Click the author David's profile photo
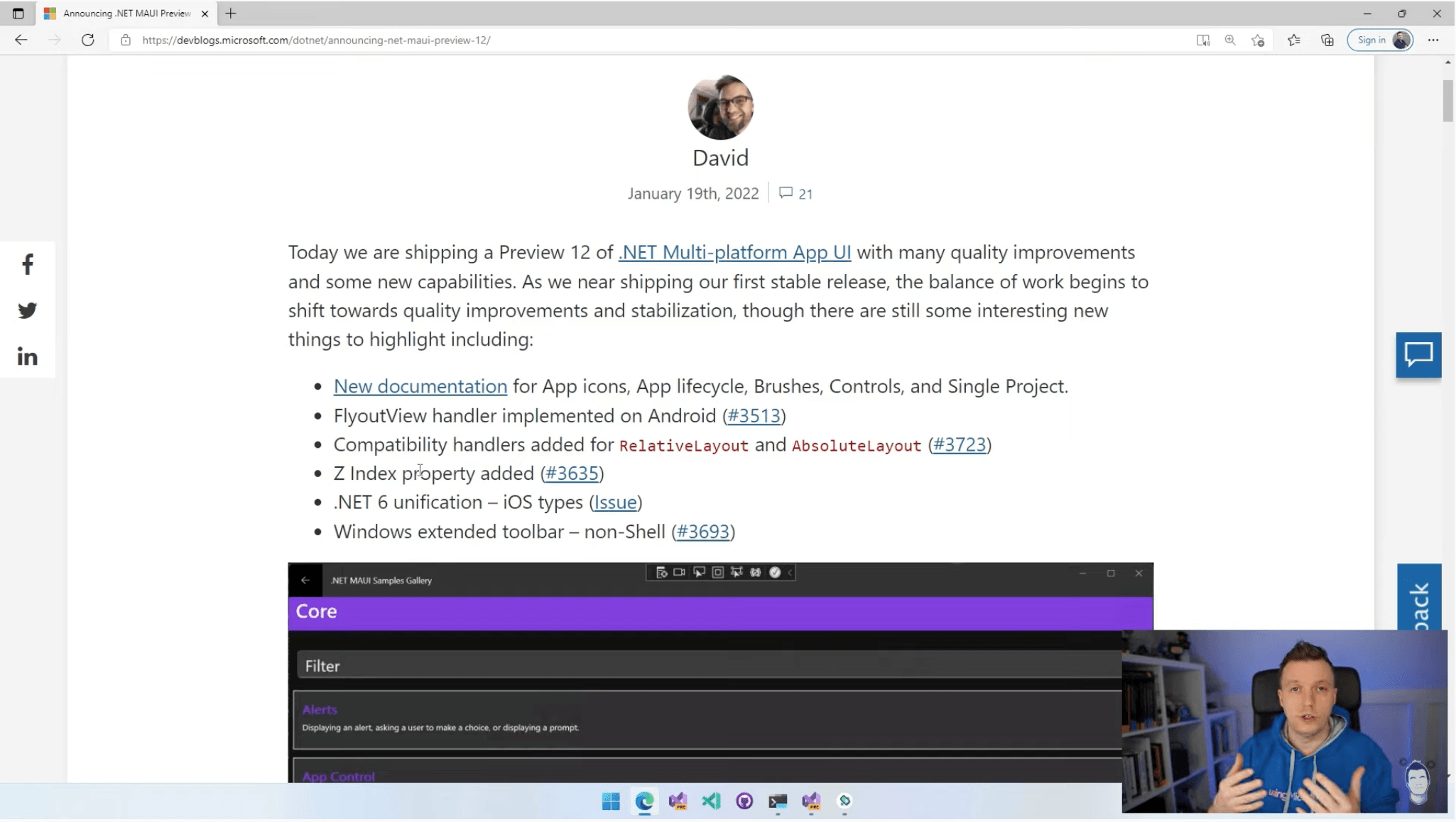The height and width of the screenshot is (822, 1456). pyautogui.click(x=720, y=107)
